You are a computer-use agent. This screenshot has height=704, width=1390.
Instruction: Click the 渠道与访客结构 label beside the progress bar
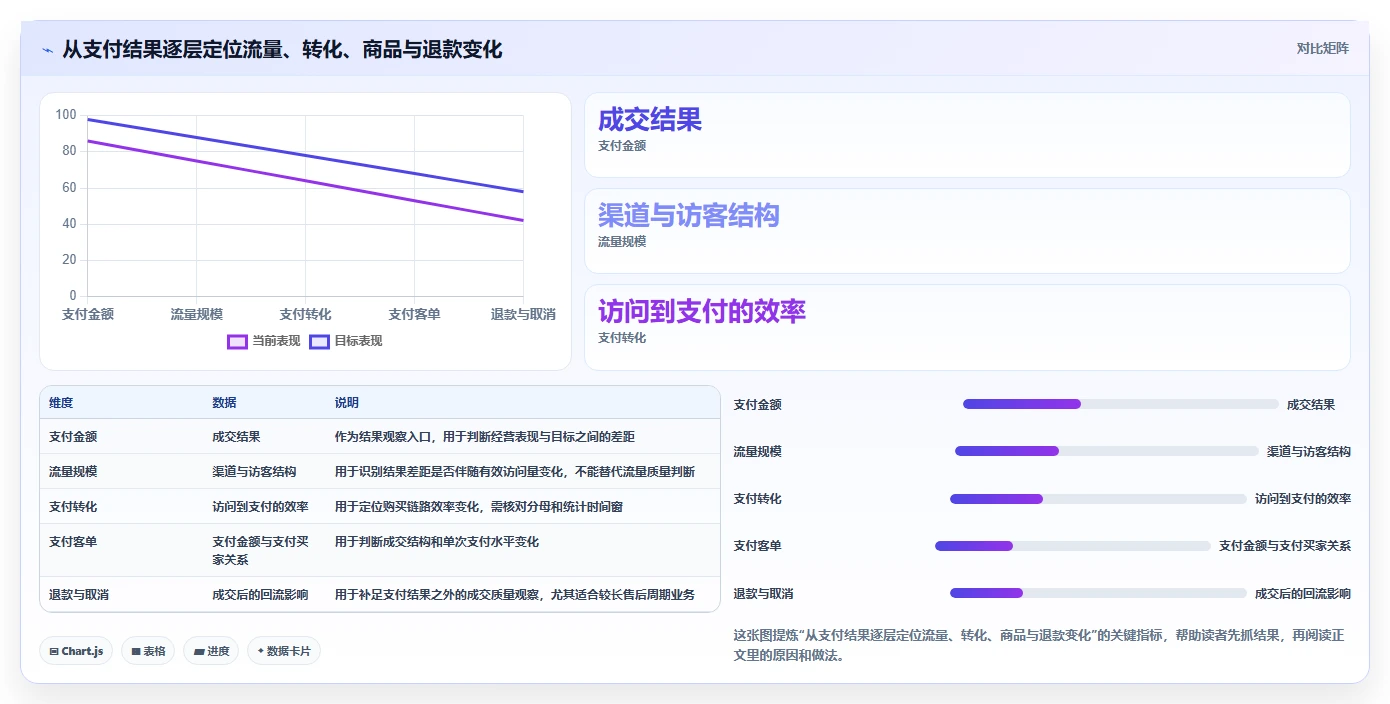[1309, 451]
